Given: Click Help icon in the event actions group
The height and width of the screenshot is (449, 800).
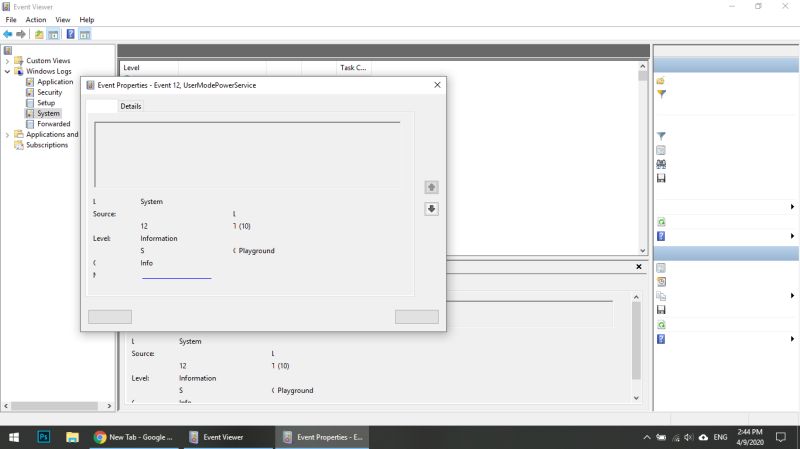Looking at the screenshot, I should click(x=661, y=339).
